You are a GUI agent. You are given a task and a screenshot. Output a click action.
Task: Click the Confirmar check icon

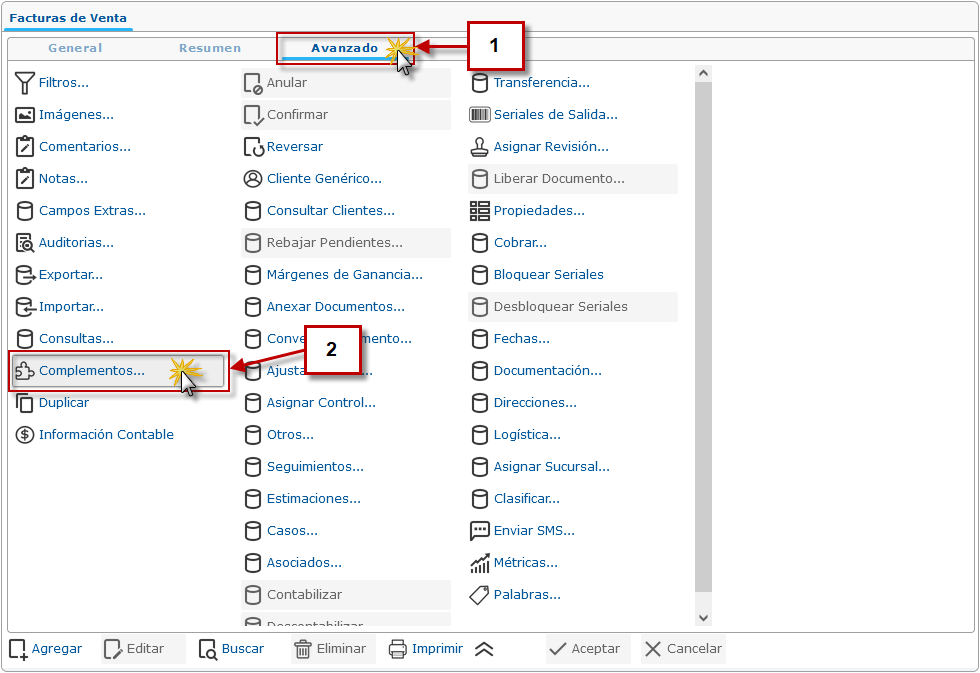coord(252,115)
